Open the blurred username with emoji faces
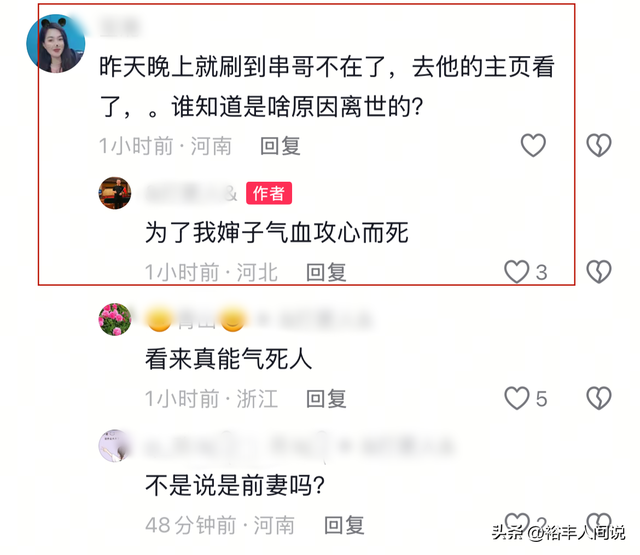 [258, 320]
